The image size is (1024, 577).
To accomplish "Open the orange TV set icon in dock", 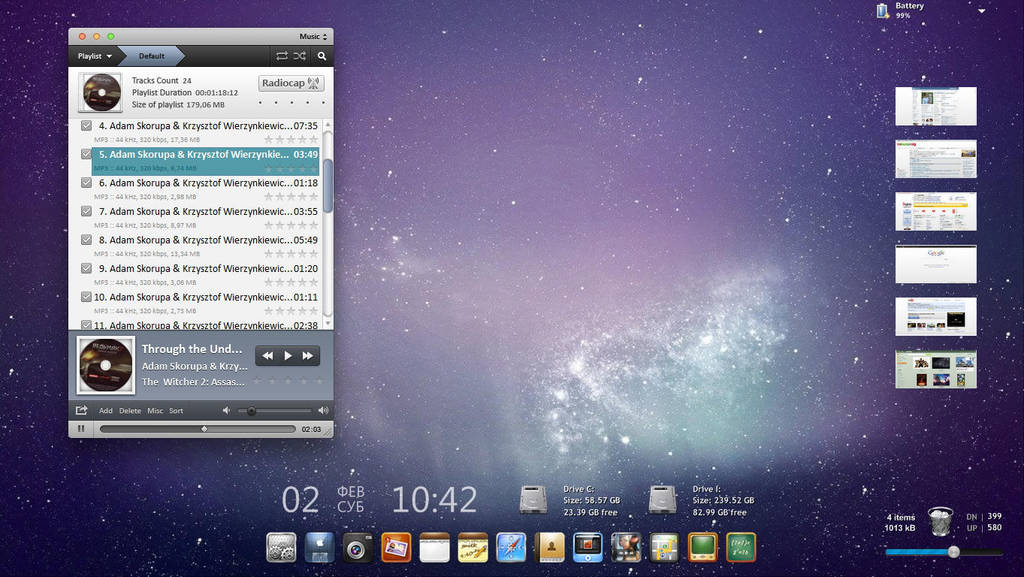I will click(703, 548).
